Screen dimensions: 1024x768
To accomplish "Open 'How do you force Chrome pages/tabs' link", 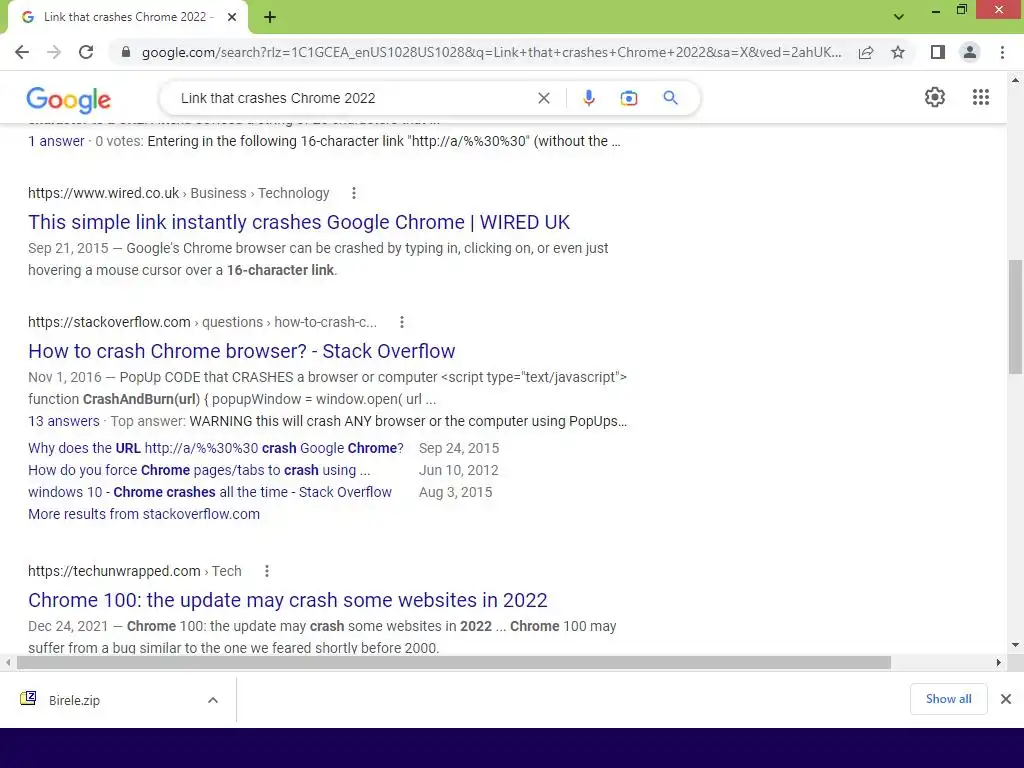I will [199, 470].
